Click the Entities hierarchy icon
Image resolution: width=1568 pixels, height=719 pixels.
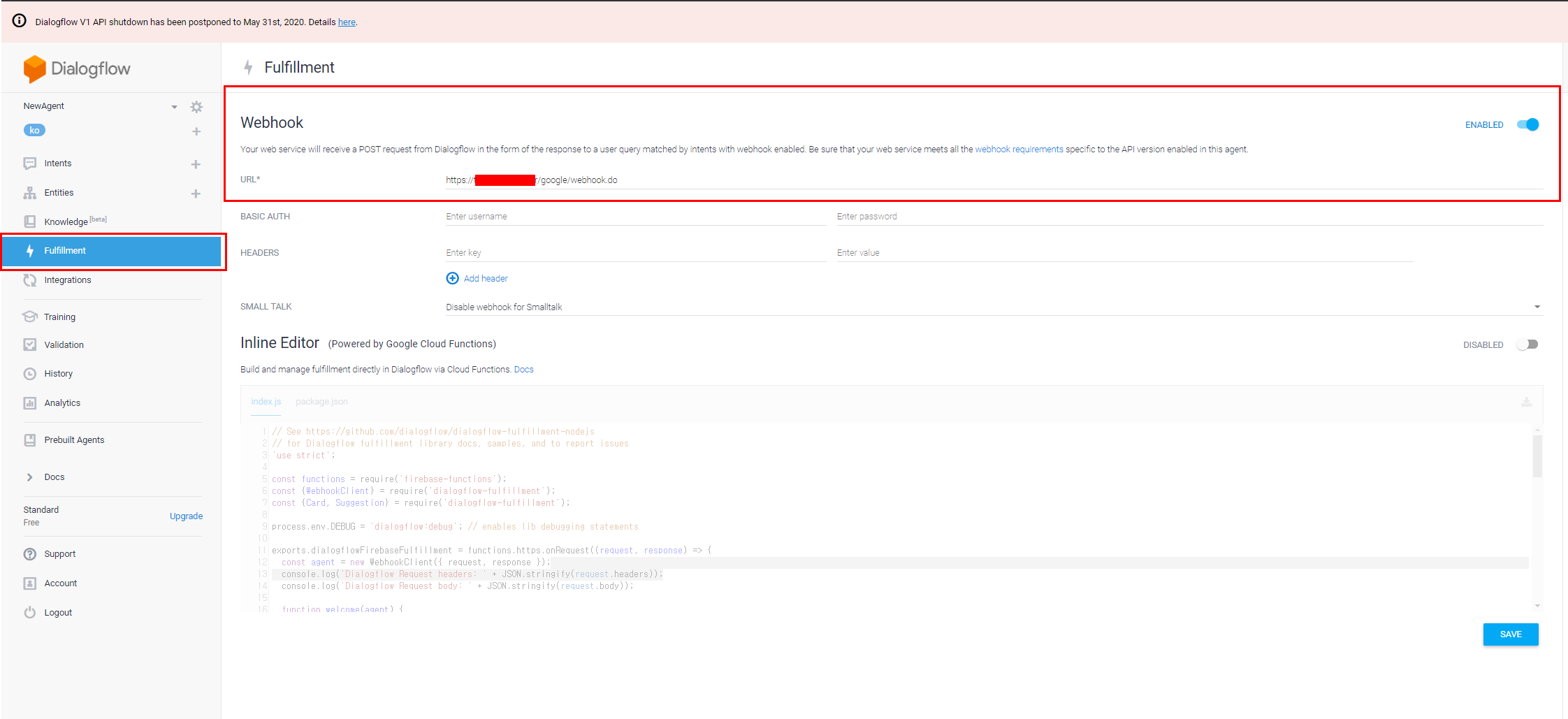(x=30, y=193)
